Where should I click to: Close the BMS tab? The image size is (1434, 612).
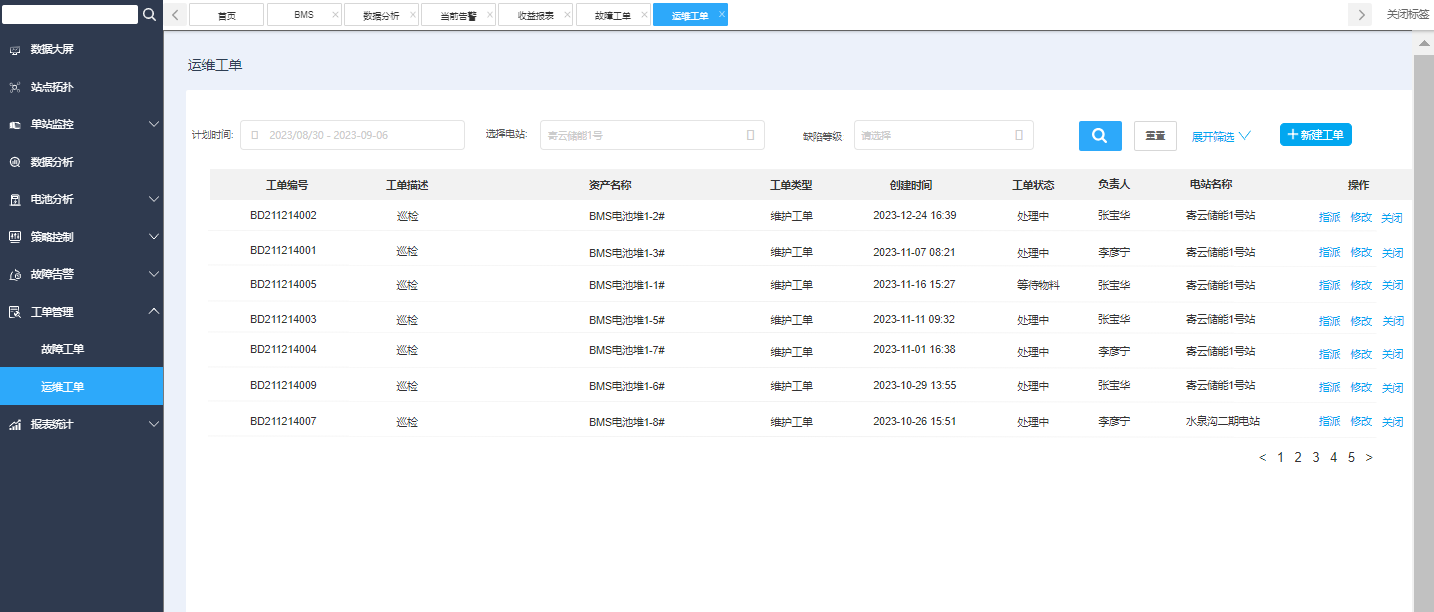pyautogui.click(x=335, y=15)
